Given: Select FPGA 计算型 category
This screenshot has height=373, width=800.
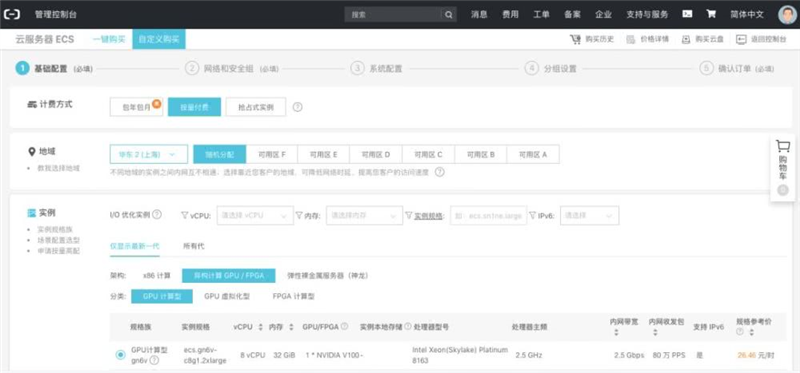Looking at the screenshot, I should pos(293,296).
